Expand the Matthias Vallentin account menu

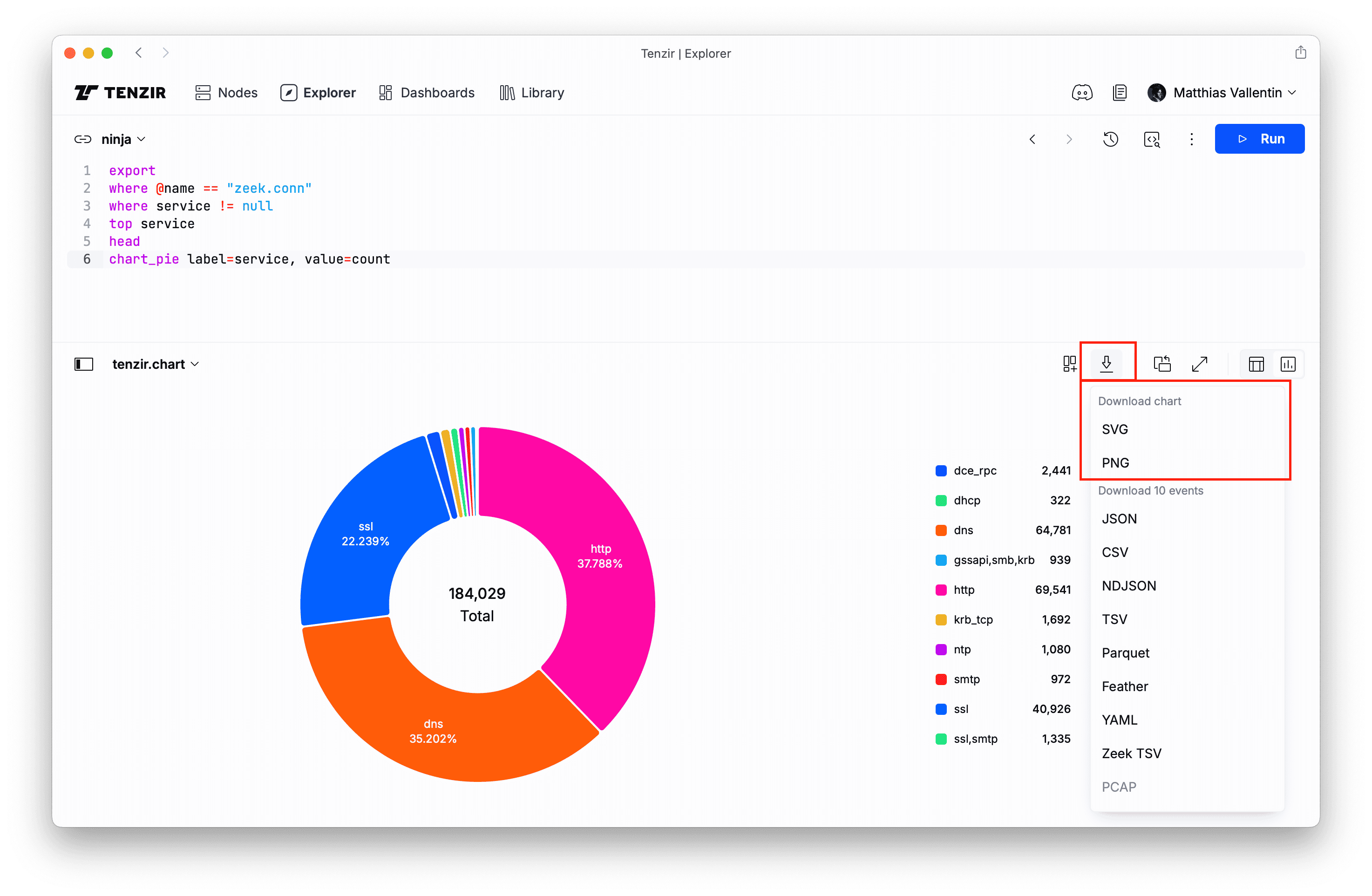pos(1227,93)
